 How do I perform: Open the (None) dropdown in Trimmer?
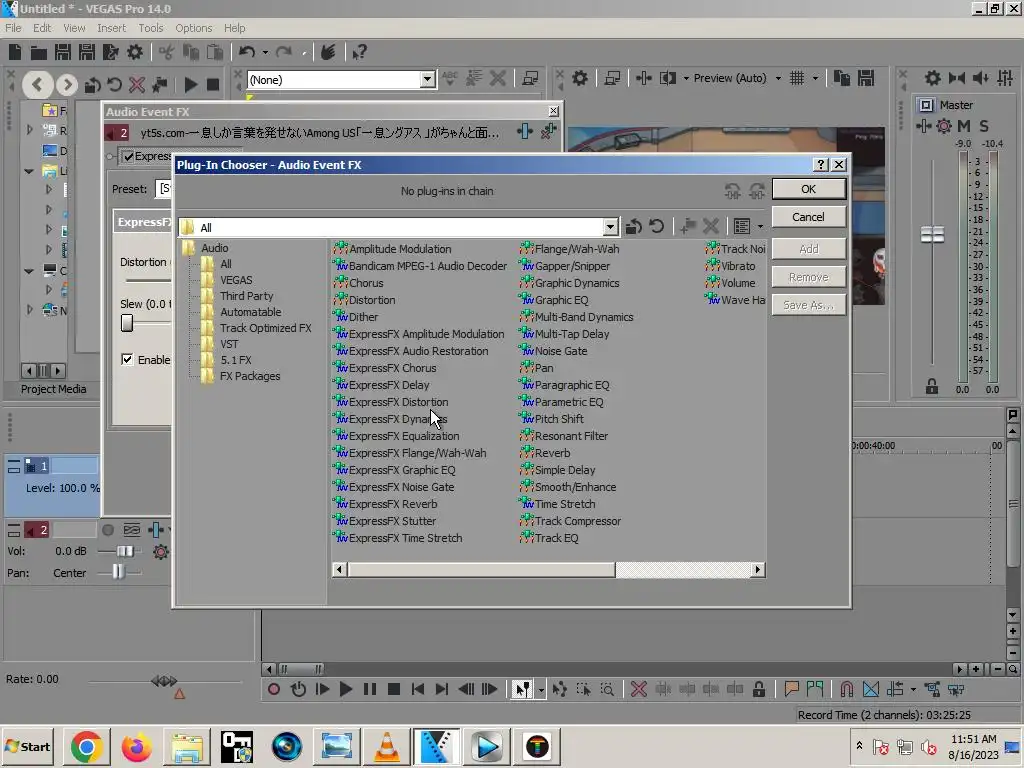click(x=427, y=80)
